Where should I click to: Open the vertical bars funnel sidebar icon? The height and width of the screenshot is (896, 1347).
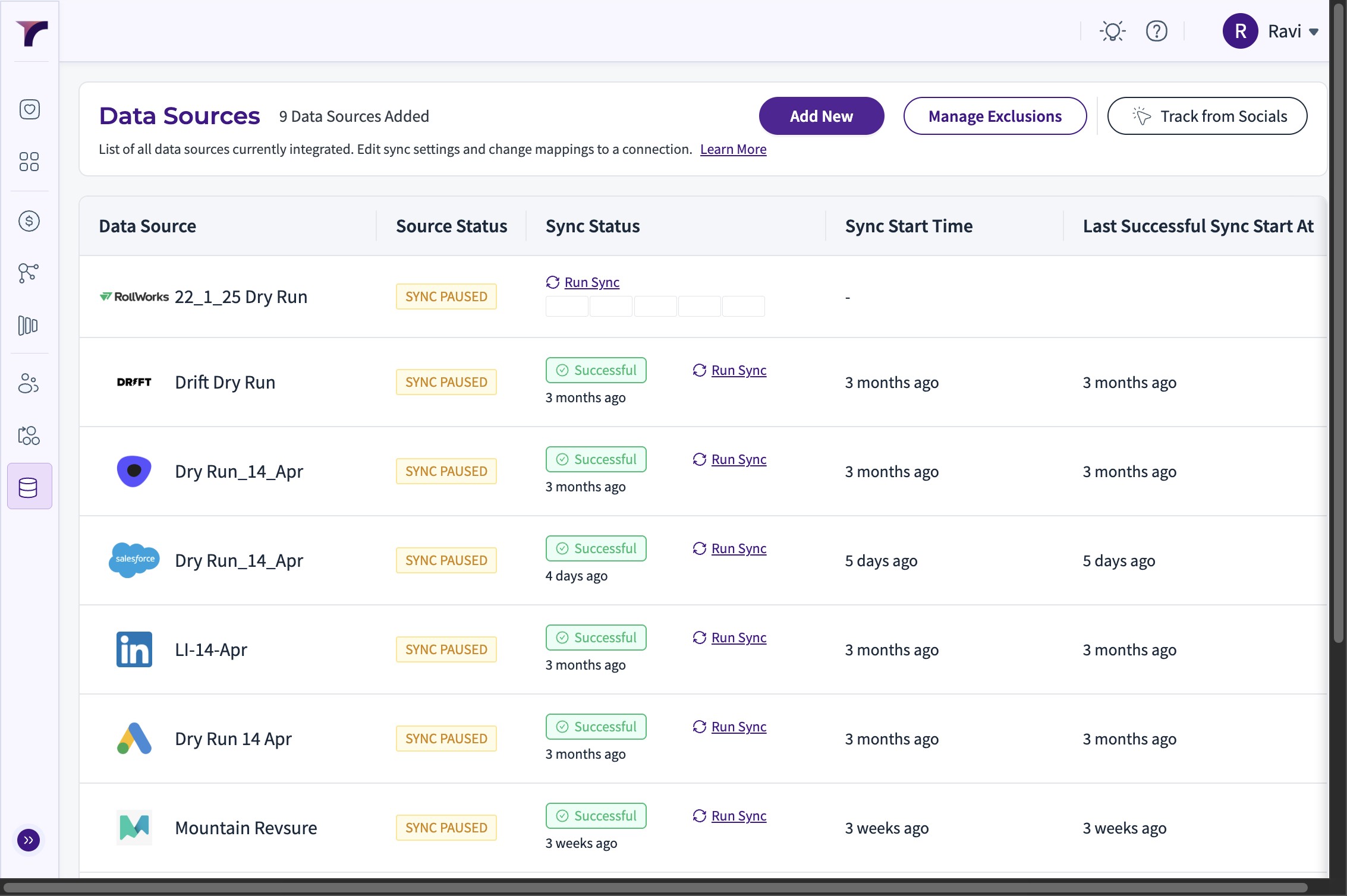point(29,326)
